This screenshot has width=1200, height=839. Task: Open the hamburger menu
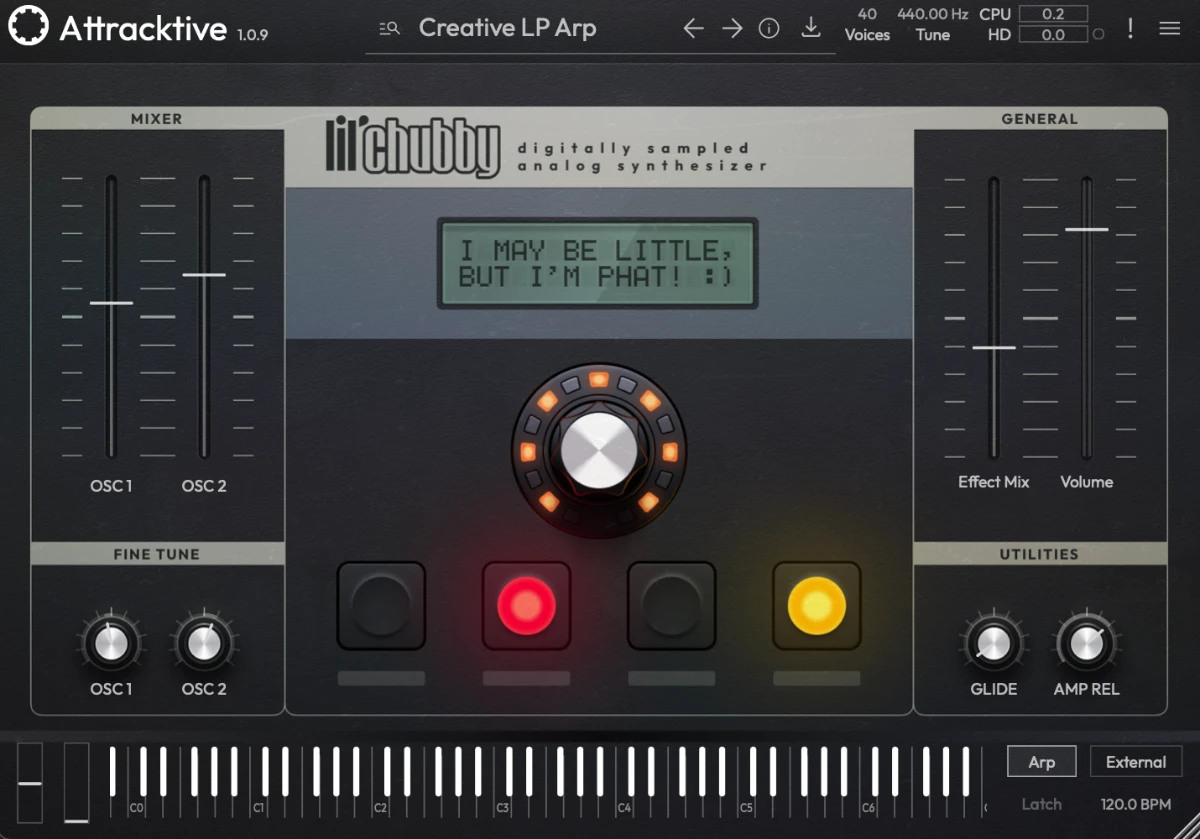tap(1168, 28)
